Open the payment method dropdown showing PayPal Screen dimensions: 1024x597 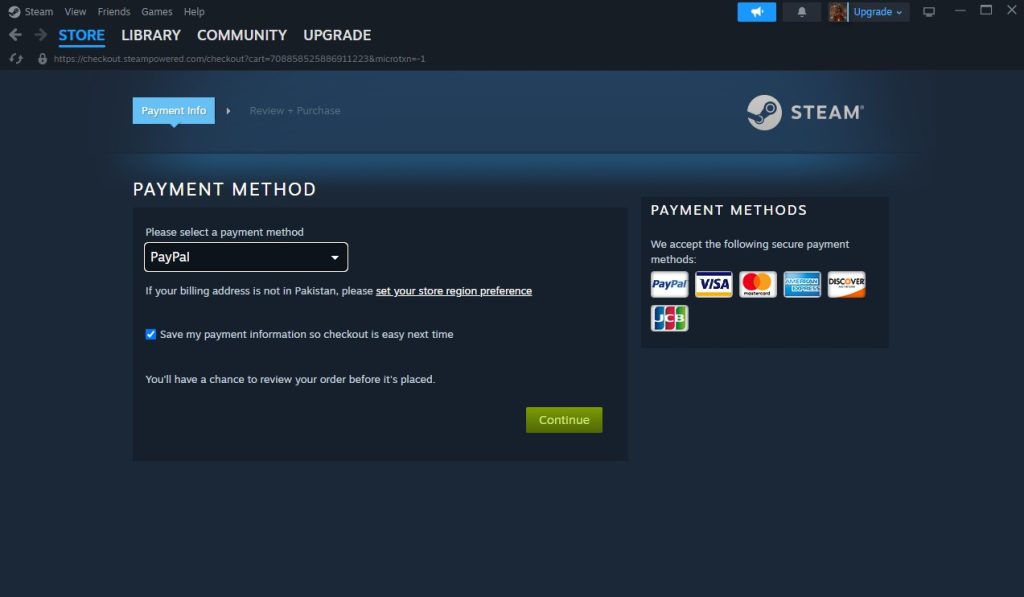(x=246, y=257)
